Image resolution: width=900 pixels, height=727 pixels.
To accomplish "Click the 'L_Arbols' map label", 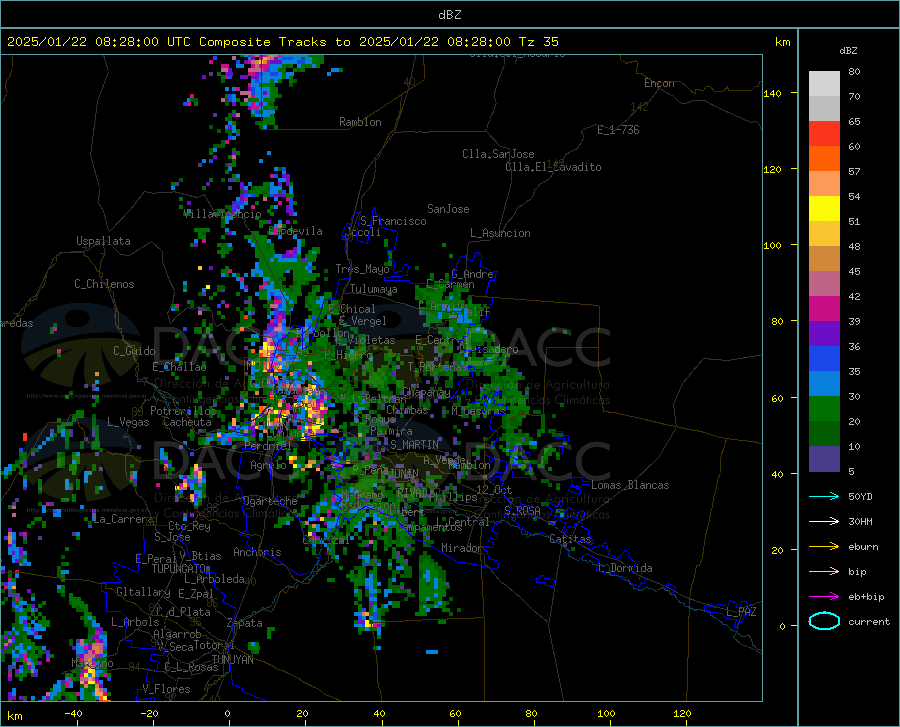I will [135, 622].
